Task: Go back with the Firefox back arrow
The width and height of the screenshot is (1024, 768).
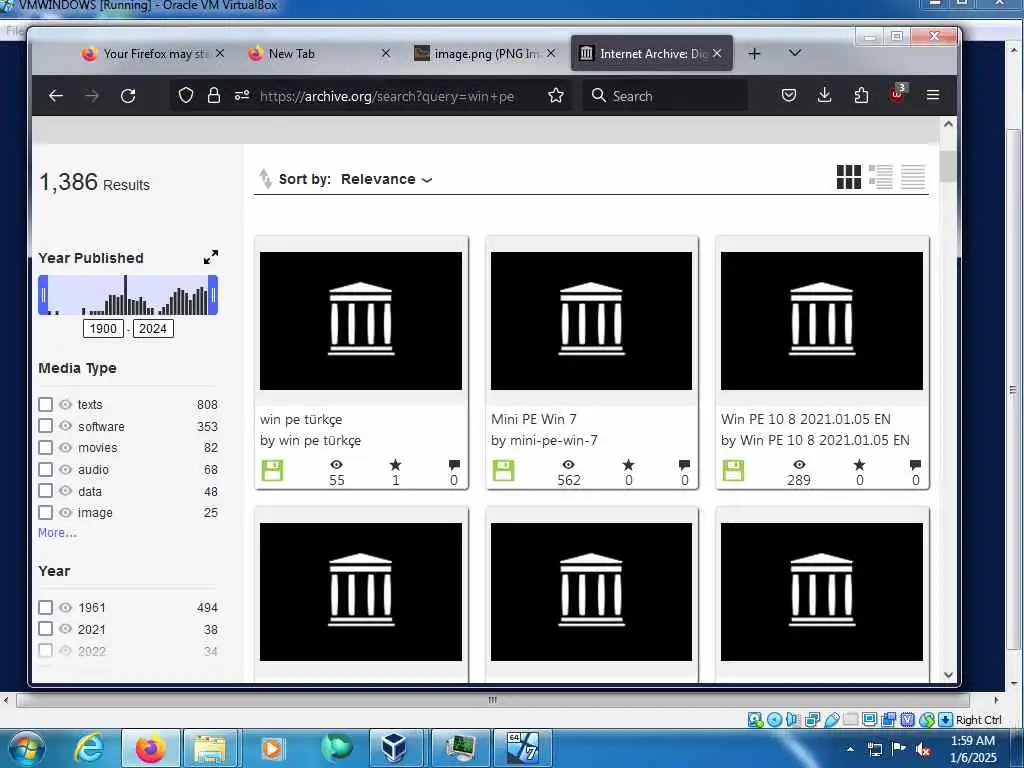Action: pos(56,96)
